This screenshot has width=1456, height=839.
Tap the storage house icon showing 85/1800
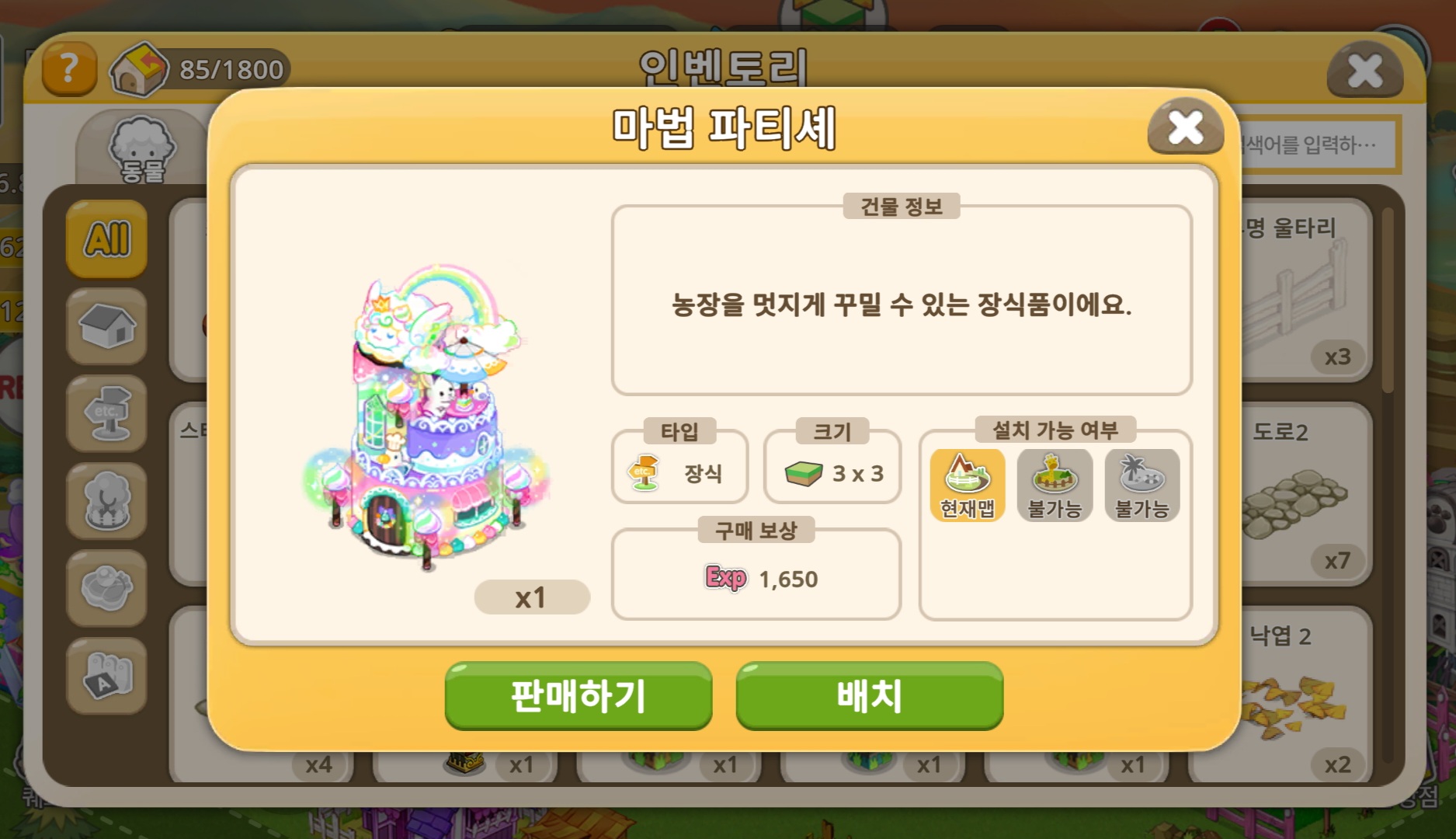tap(138, 69)
